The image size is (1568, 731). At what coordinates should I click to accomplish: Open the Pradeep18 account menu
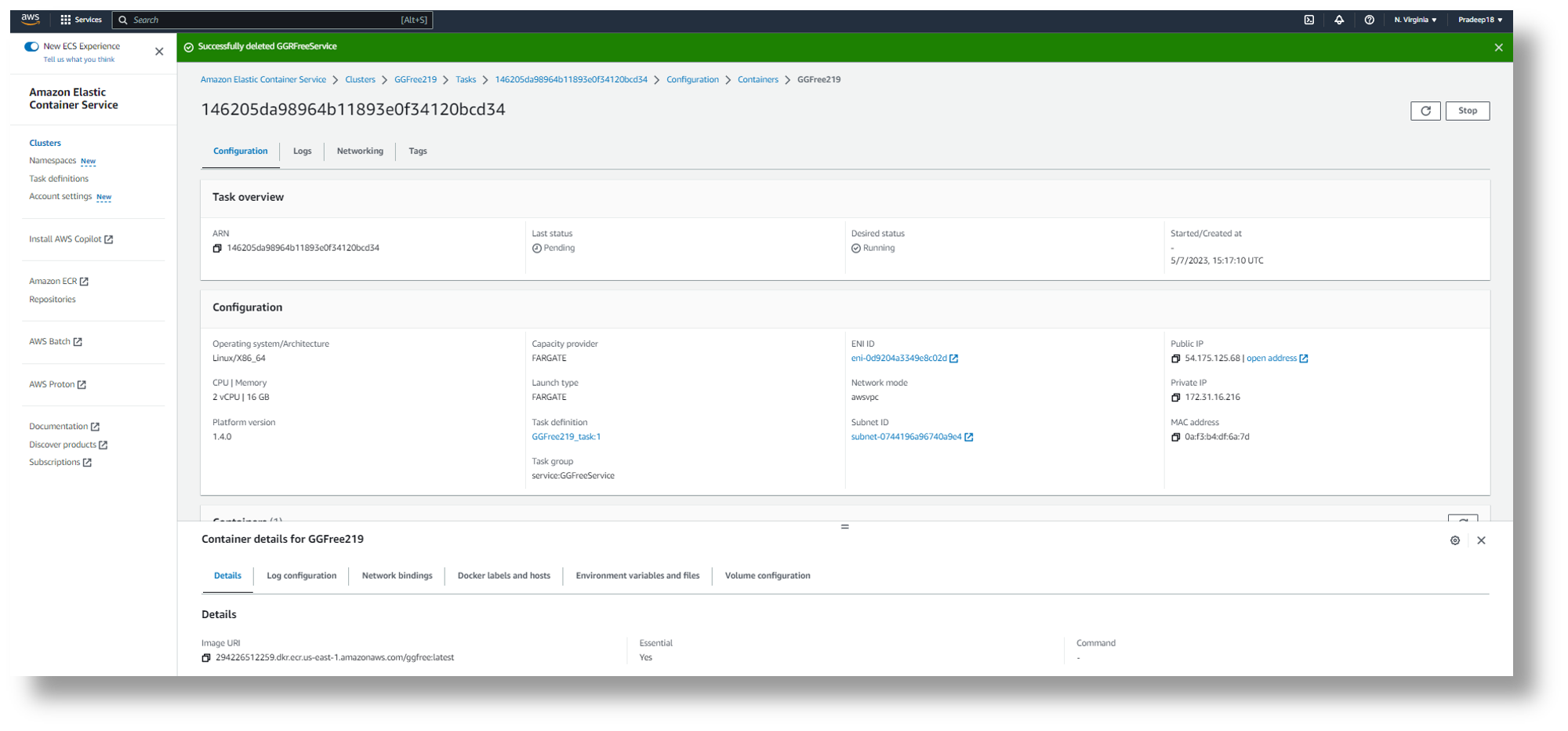(x=1480, y=20)
